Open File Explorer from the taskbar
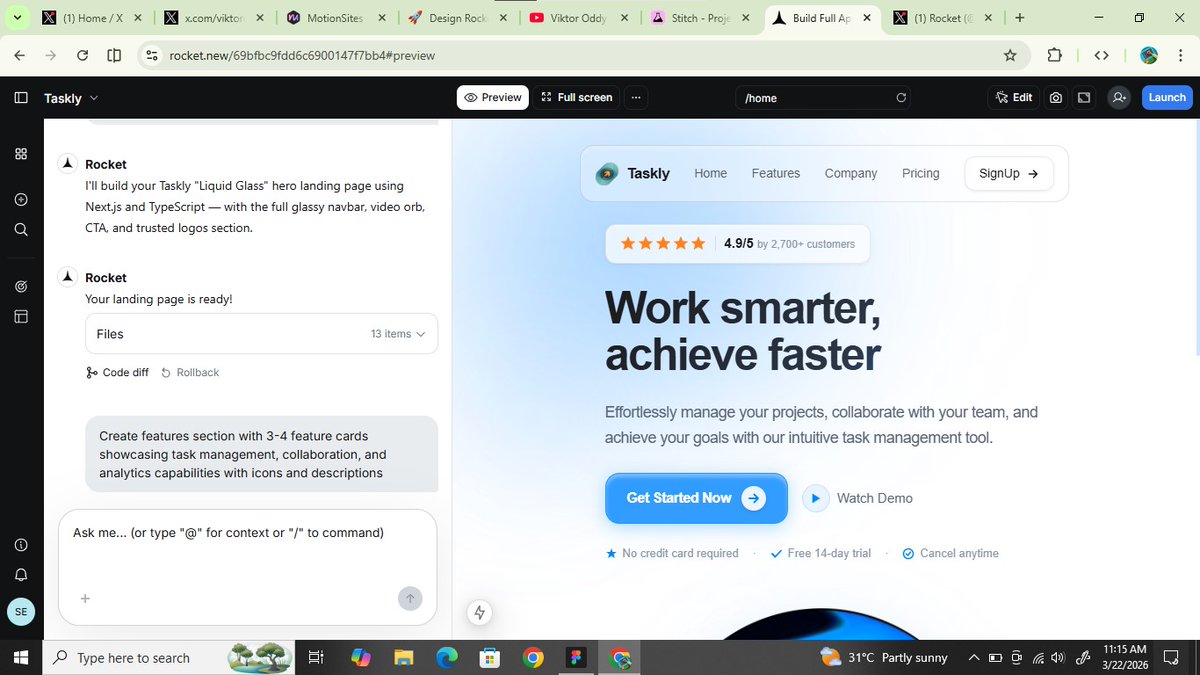The height and width of the screenshot is (675, 1200). pyautogui.click(x=404, y=658)
